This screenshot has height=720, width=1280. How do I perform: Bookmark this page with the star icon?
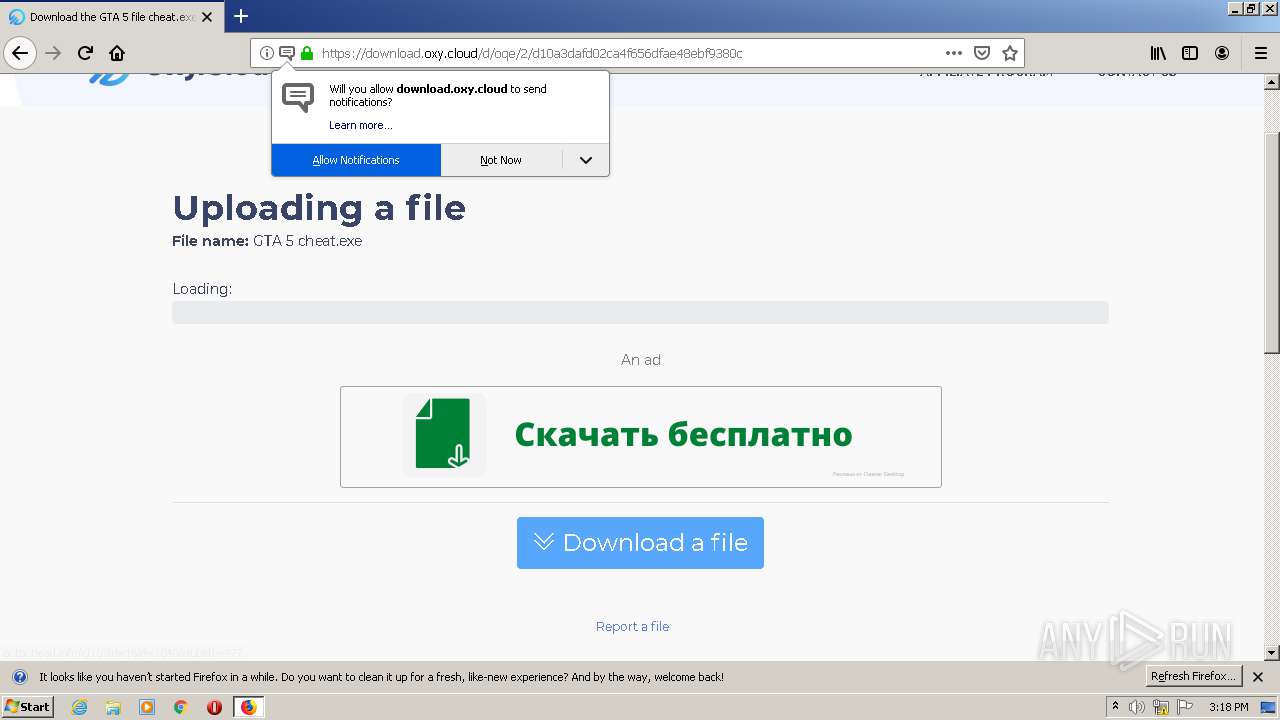pyautogui.click(x=1010, y=53)
